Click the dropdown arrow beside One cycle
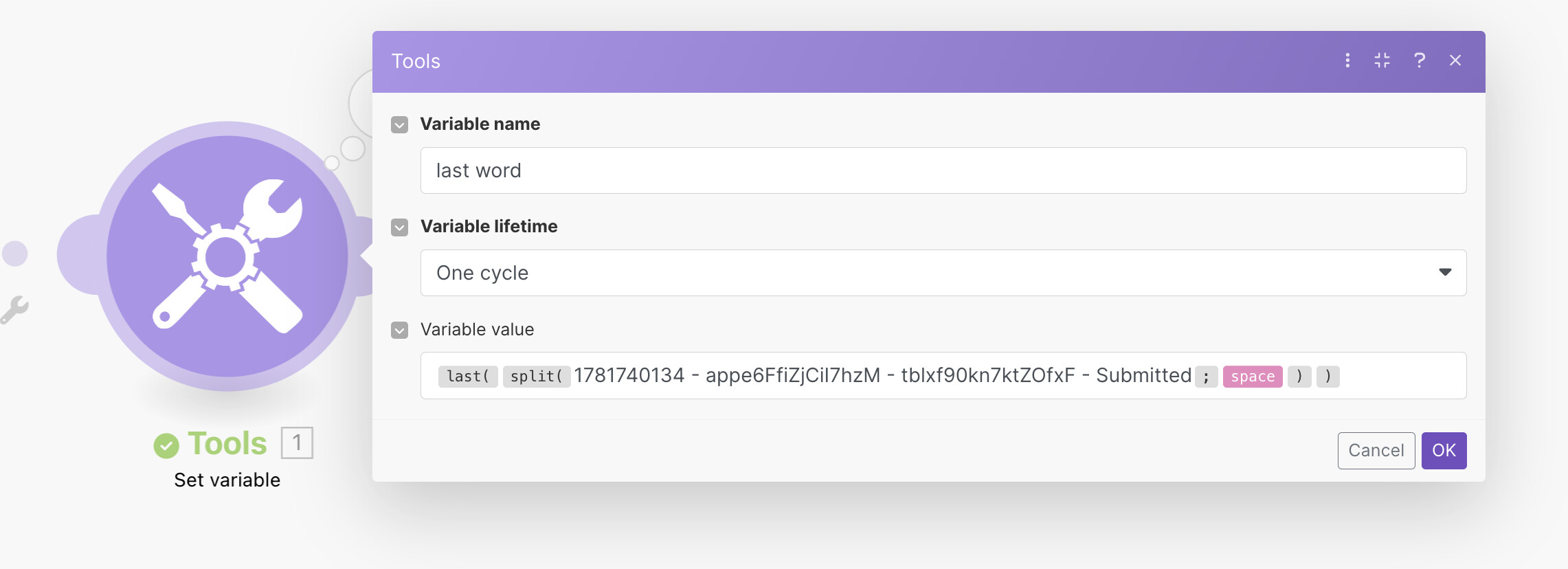1568x569 pixels. click(x=1445, y=272)
